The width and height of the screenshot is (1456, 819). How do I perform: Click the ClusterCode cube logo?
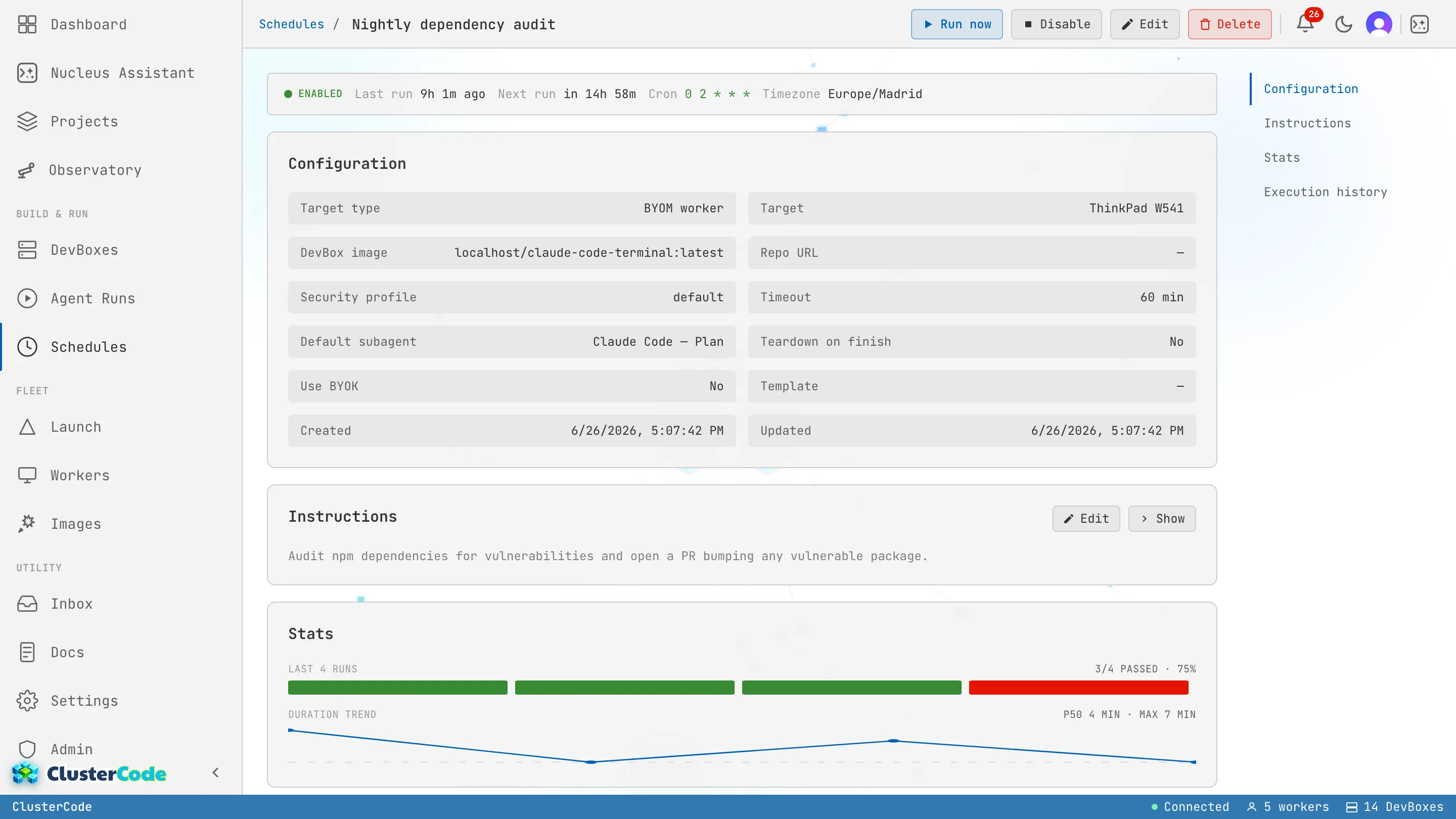pyautogui.click(x=25, y=773)
